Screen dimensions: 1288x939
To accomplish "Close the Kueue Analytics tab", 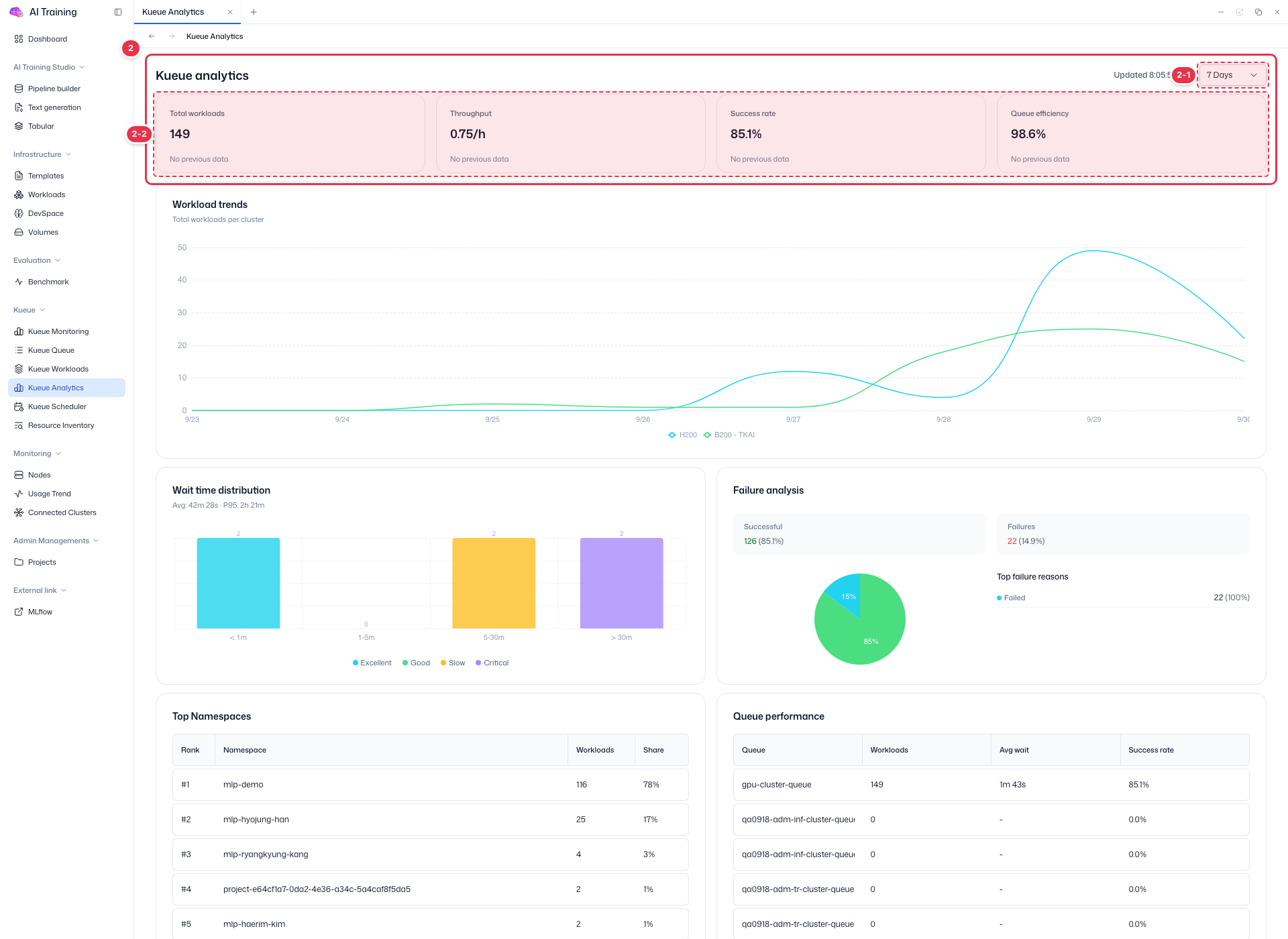I will tap(230, 12).
